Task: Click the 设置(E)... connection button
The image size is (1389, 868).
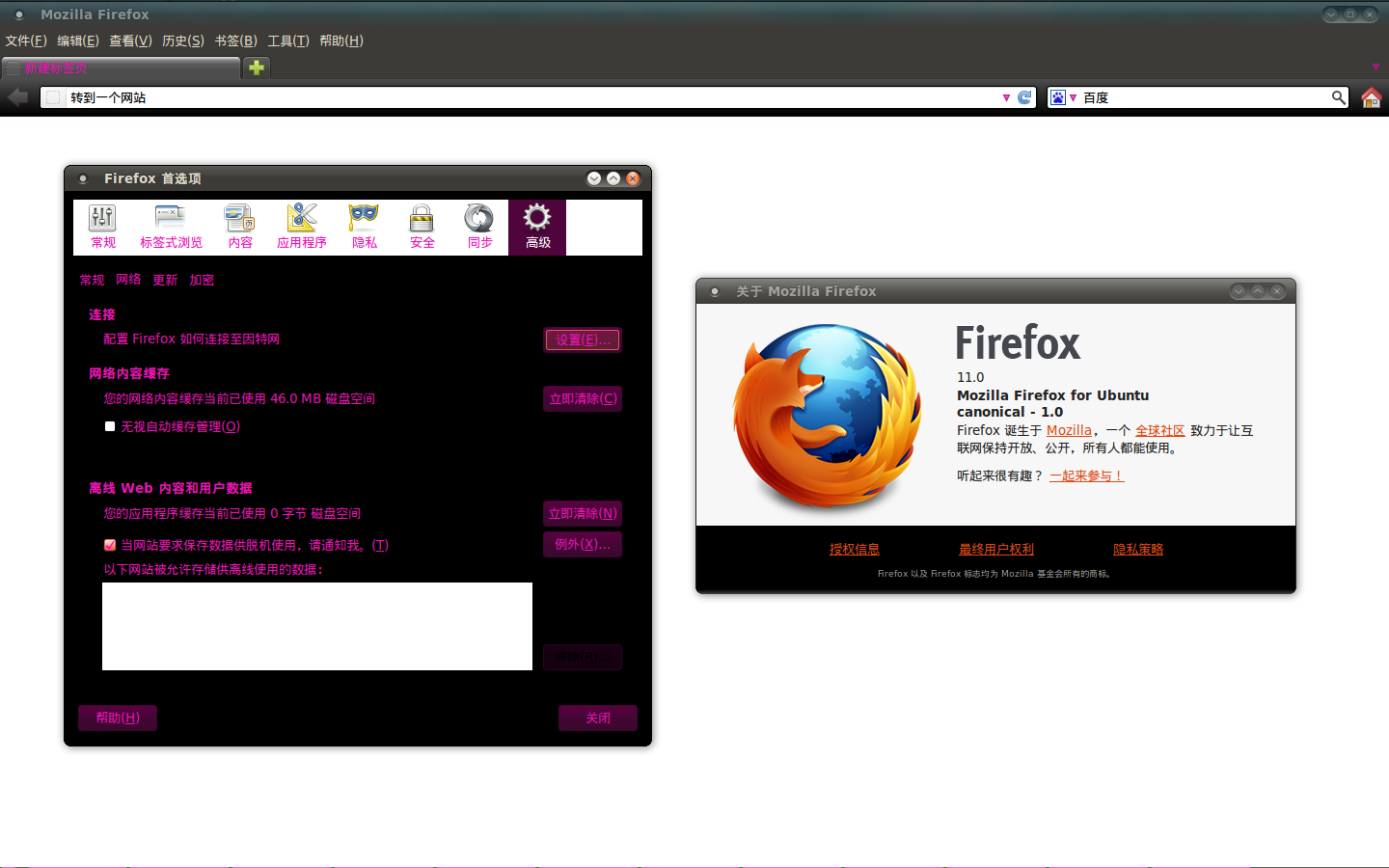Action: (x=583, y=339)
